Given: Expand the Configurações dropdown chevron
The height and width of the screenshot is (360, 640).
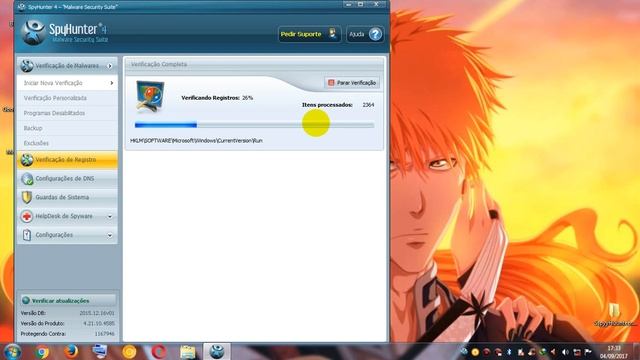Looking at the screenshot, I should coord(109,236).
